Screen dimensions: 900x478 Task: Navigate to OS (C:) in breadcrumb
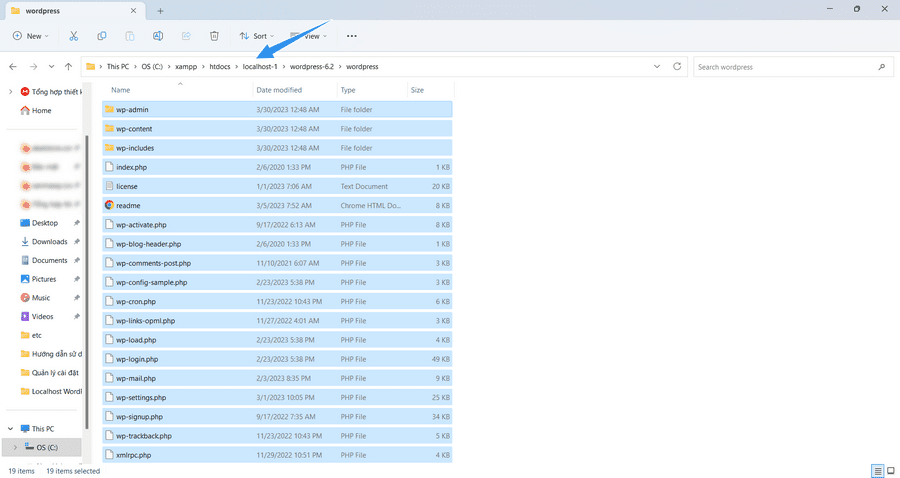click(152, 67)
